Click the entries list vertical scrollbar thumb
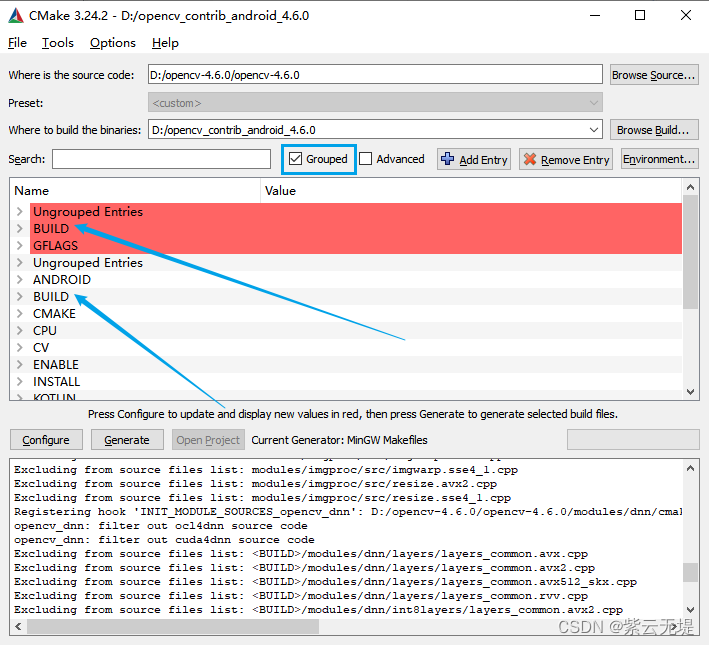709x645 pixels. (690, 252)
